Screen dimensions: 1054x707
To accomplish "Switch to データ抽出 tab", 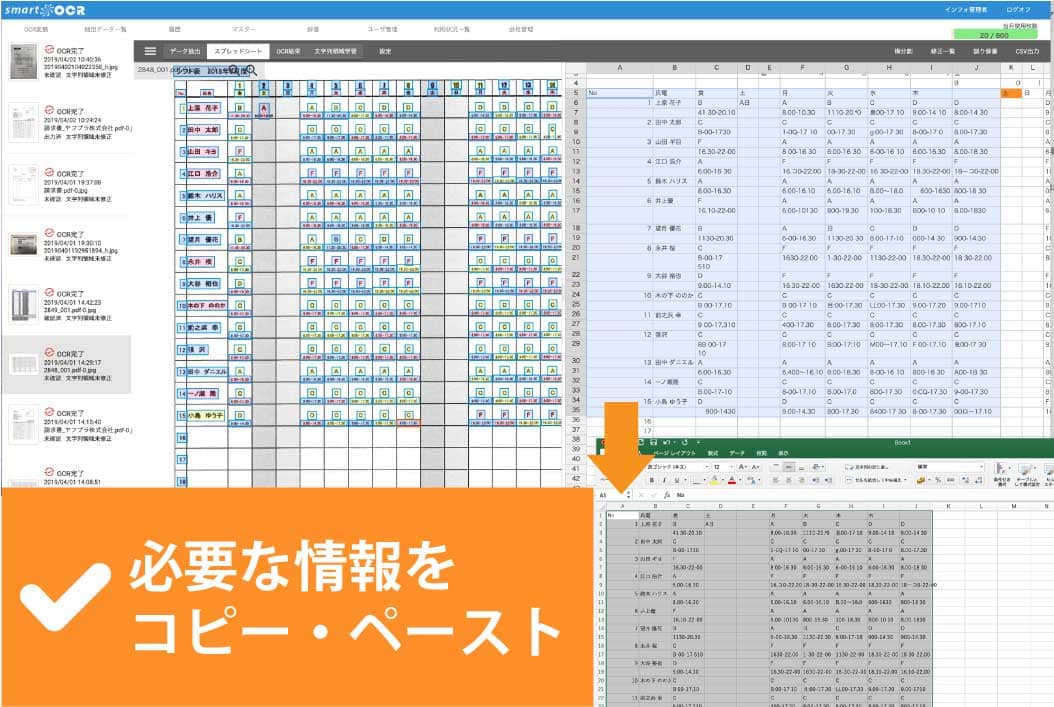I will [x=184, y=51].
